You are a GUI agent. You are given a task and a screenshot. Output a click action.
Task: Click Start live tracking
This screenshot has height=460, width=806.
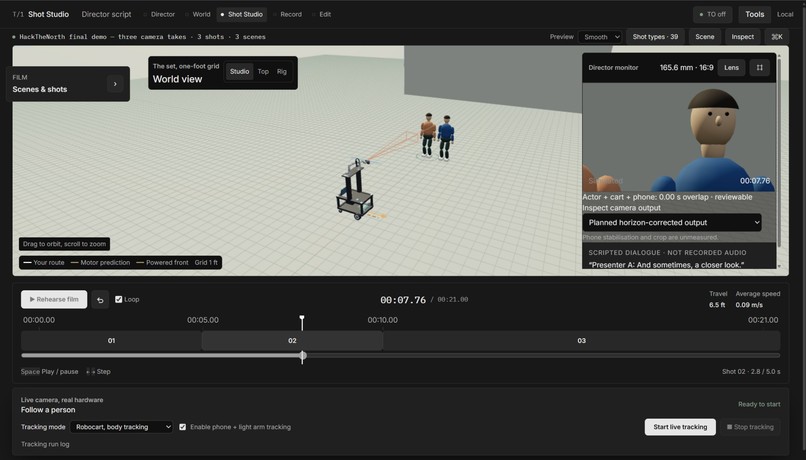[680, 427]
